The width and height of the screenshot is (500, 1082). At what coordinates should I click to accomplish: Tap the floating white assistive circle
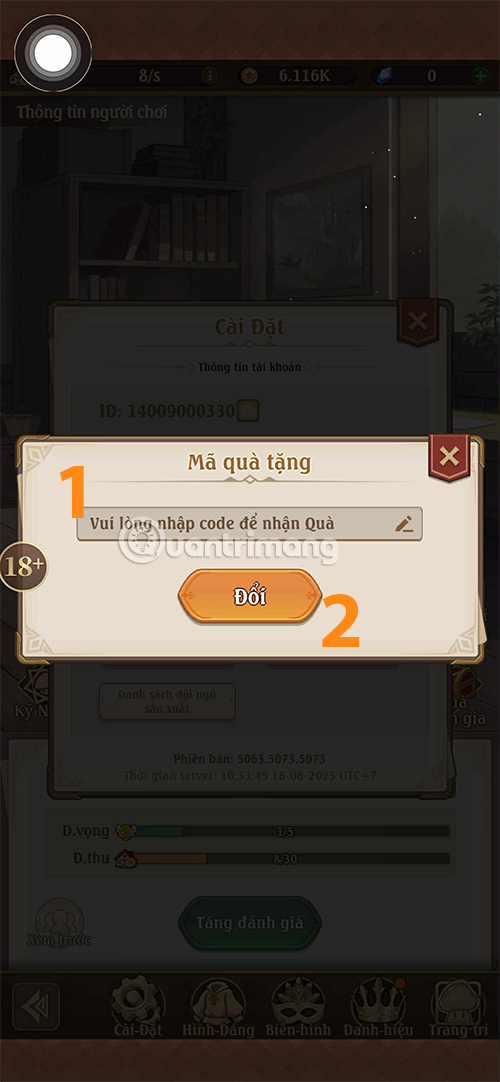(53, 53)
